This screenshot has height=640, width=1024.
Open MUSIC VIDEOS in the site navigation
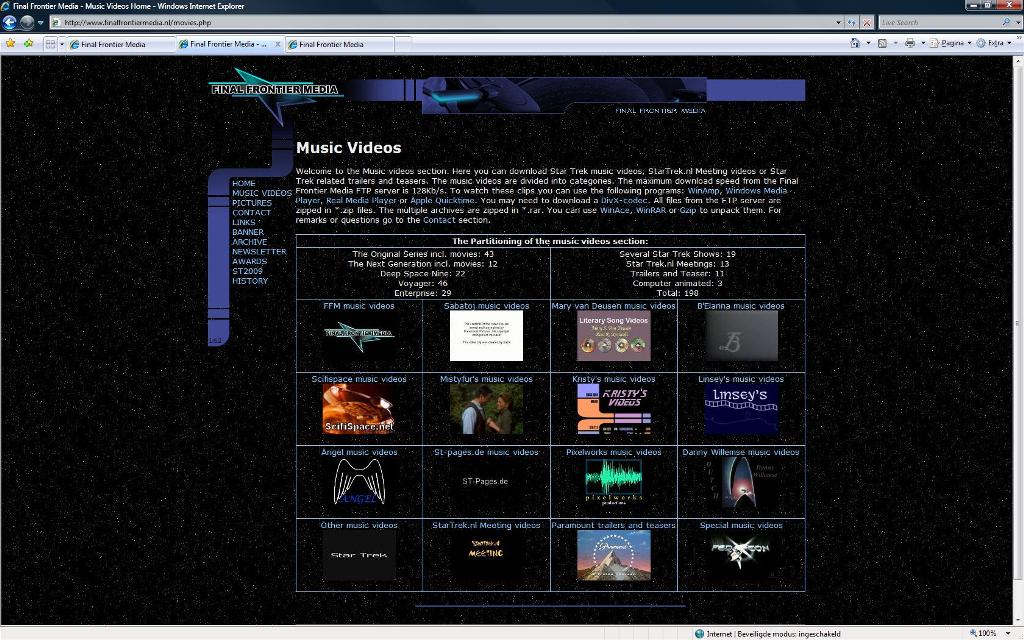click(262, 193)
